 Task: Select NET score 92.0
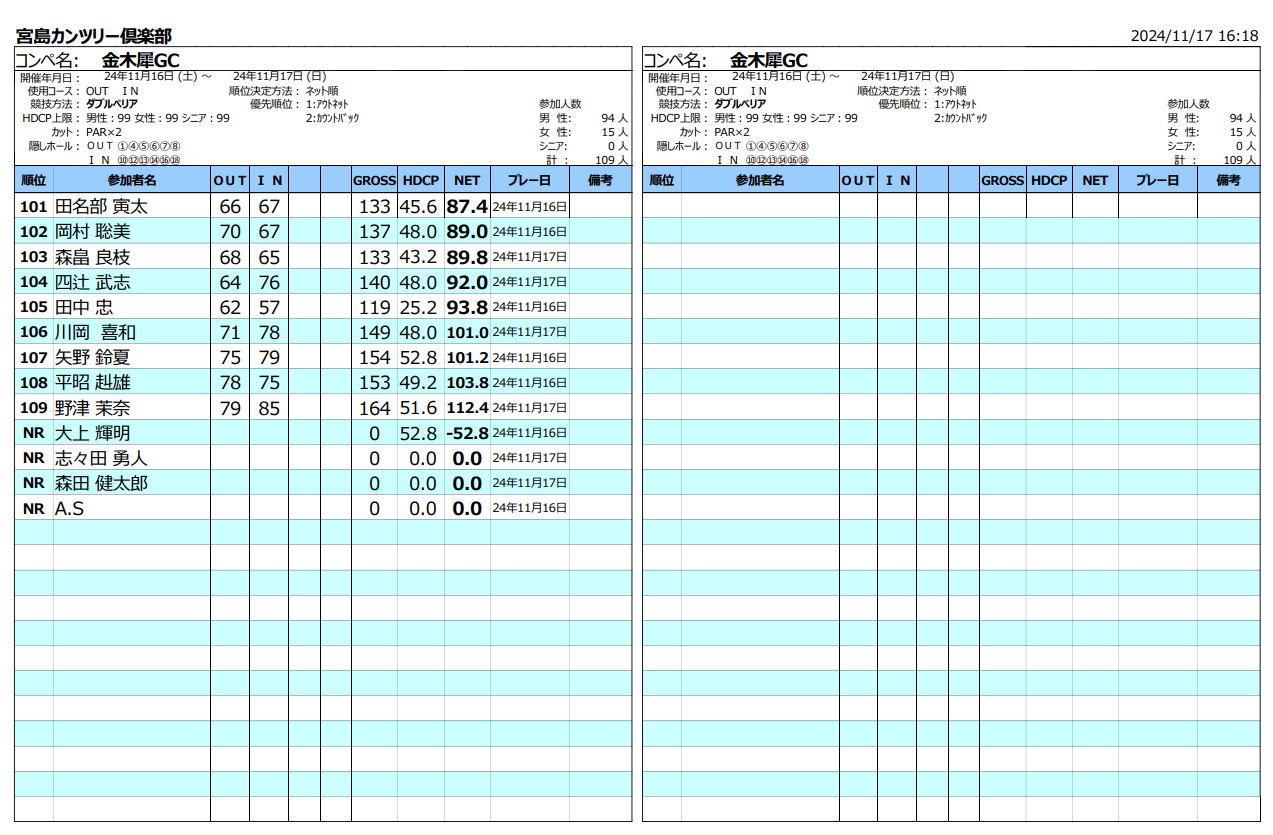click(x=467, y=282)
